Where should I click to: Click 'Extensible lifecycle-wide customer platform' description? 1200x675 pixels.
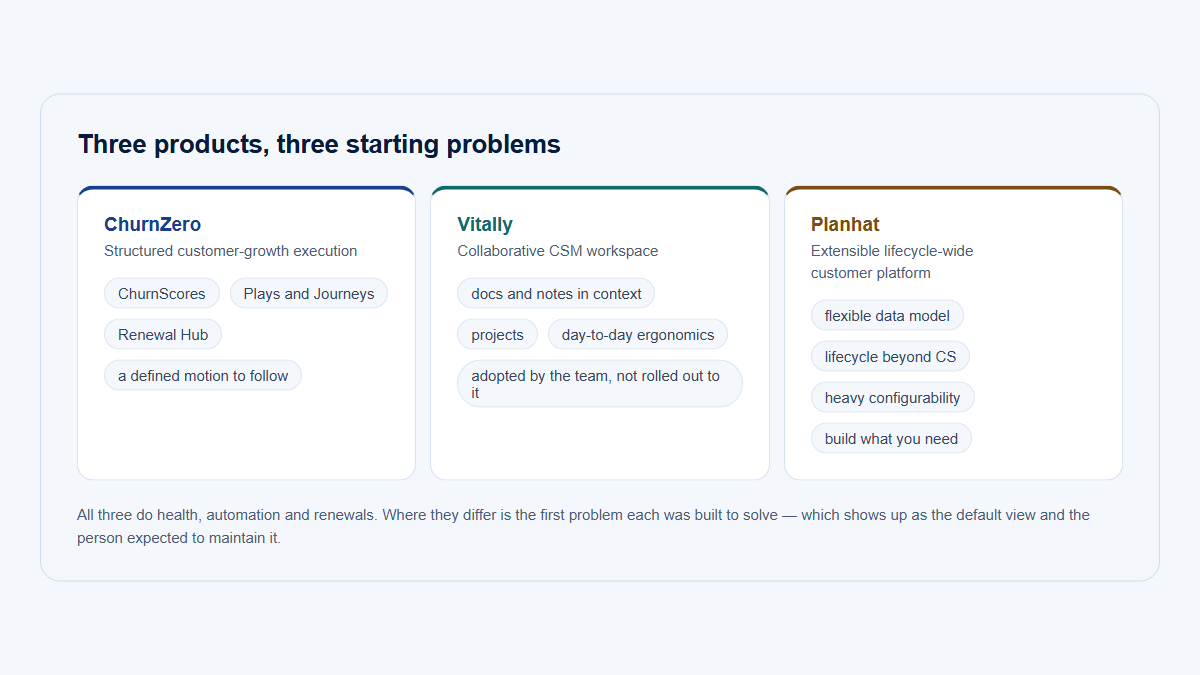click(x=892, y=262)
